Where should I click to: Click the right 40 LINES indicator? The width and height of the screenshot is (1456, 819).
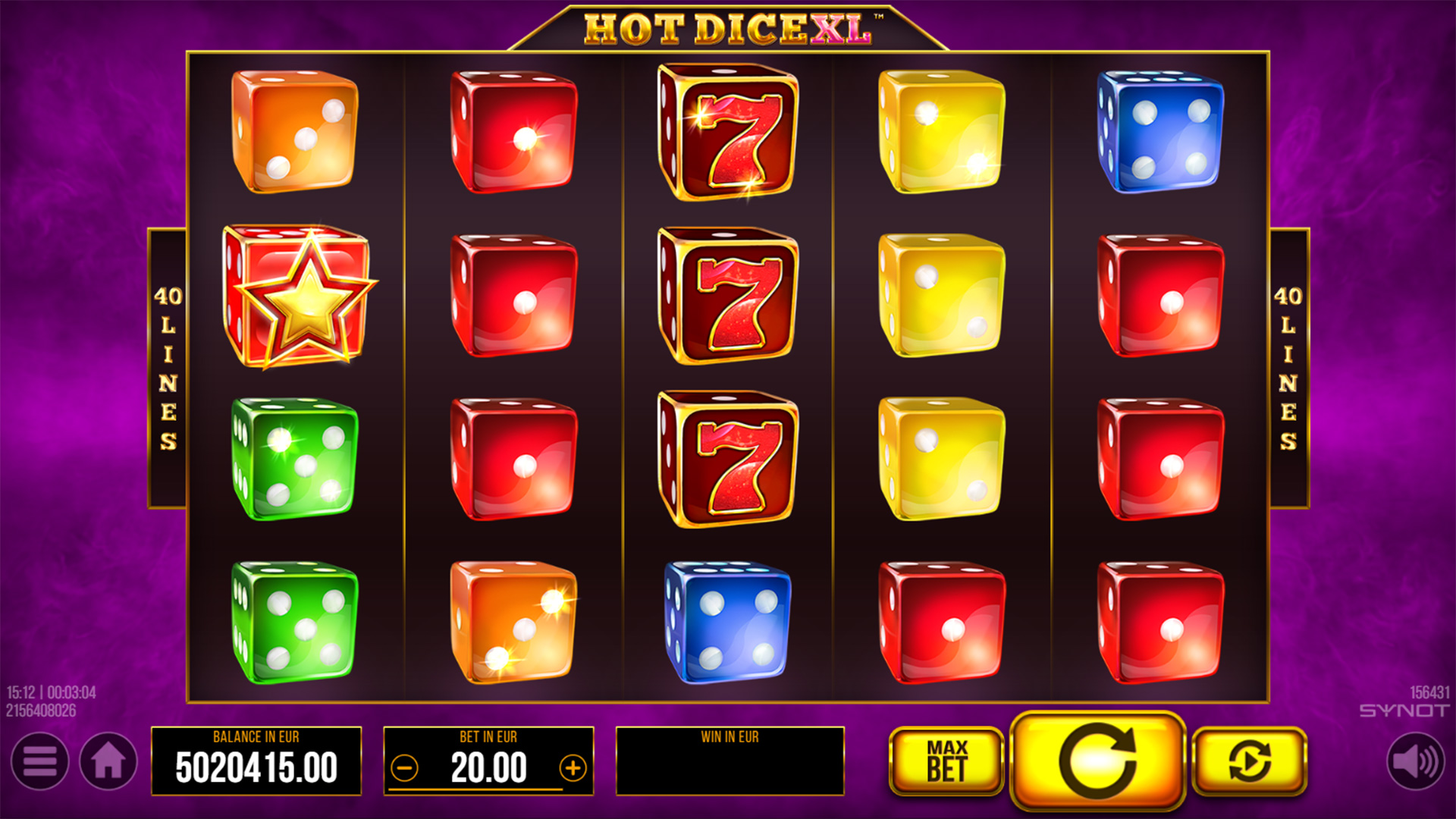click(x=1288, y=368)
